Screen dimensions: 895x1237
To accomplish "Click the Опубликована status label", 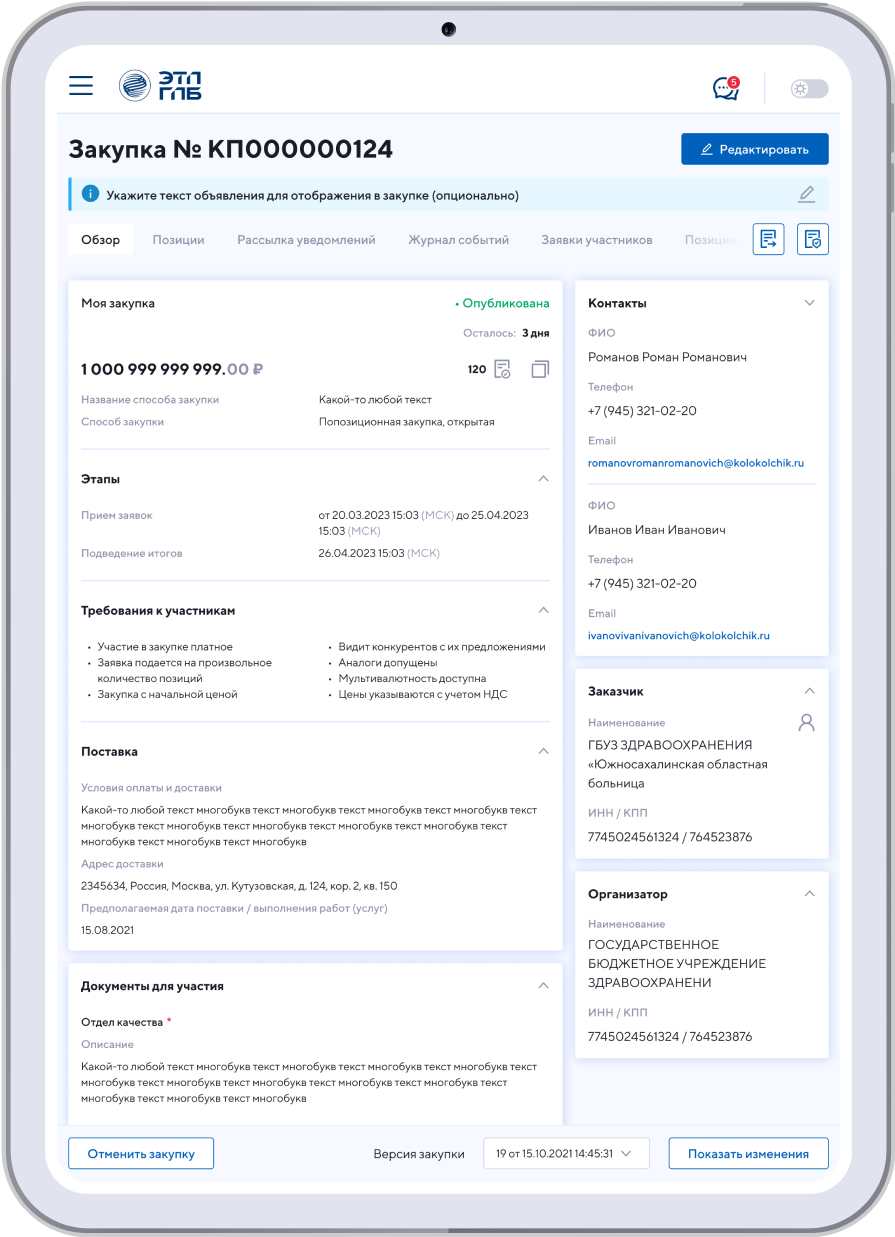I will tap(502, 303).
